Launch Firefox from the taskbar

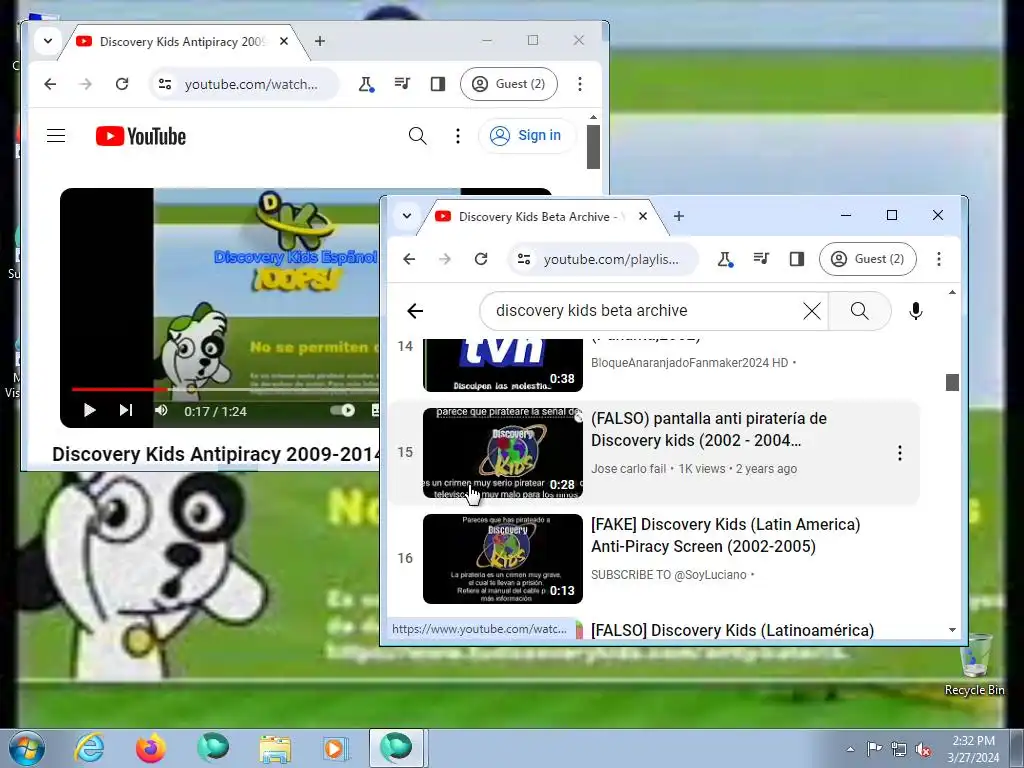pyautogui.click(x=150, y=748)
